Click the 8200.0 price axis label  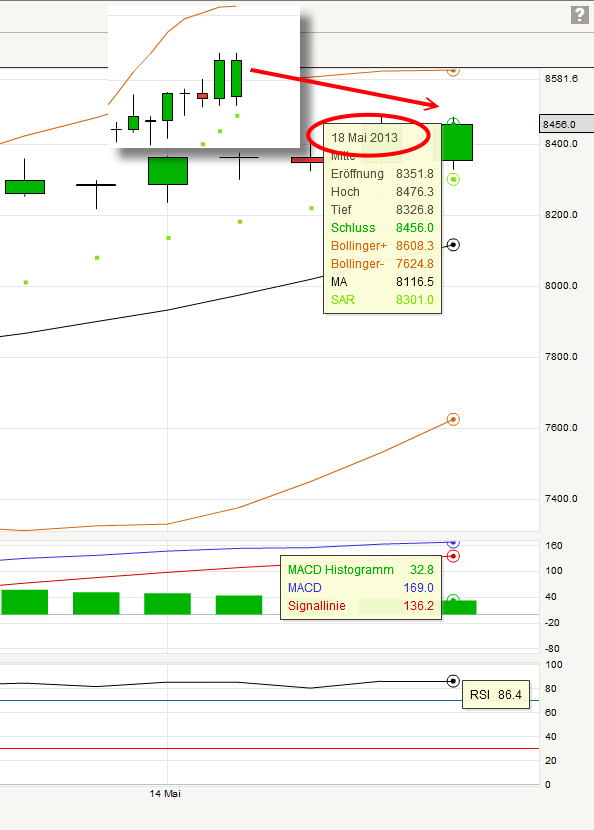561,214
